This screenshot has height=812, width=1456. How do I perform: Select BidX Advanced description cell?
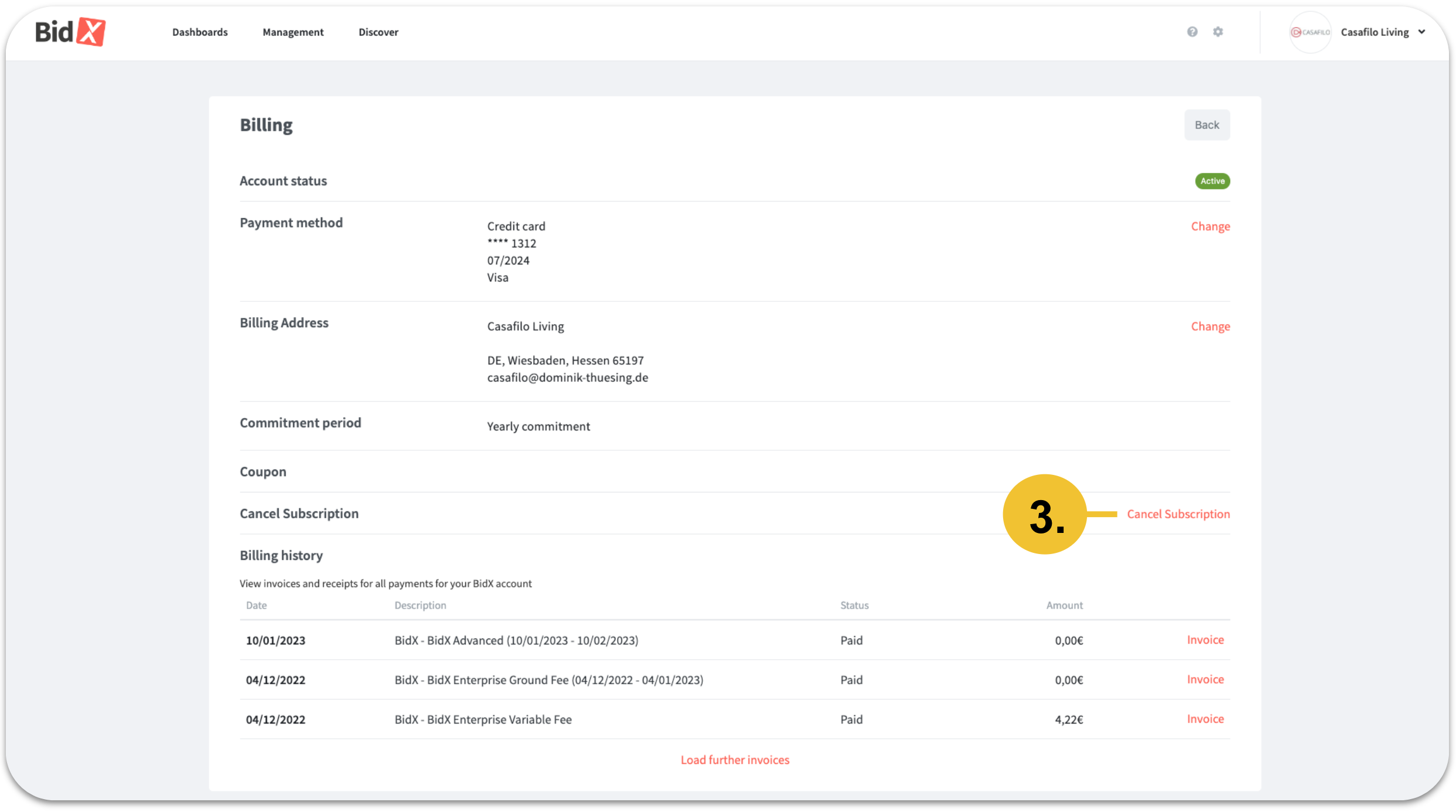(x=516, y=641)
